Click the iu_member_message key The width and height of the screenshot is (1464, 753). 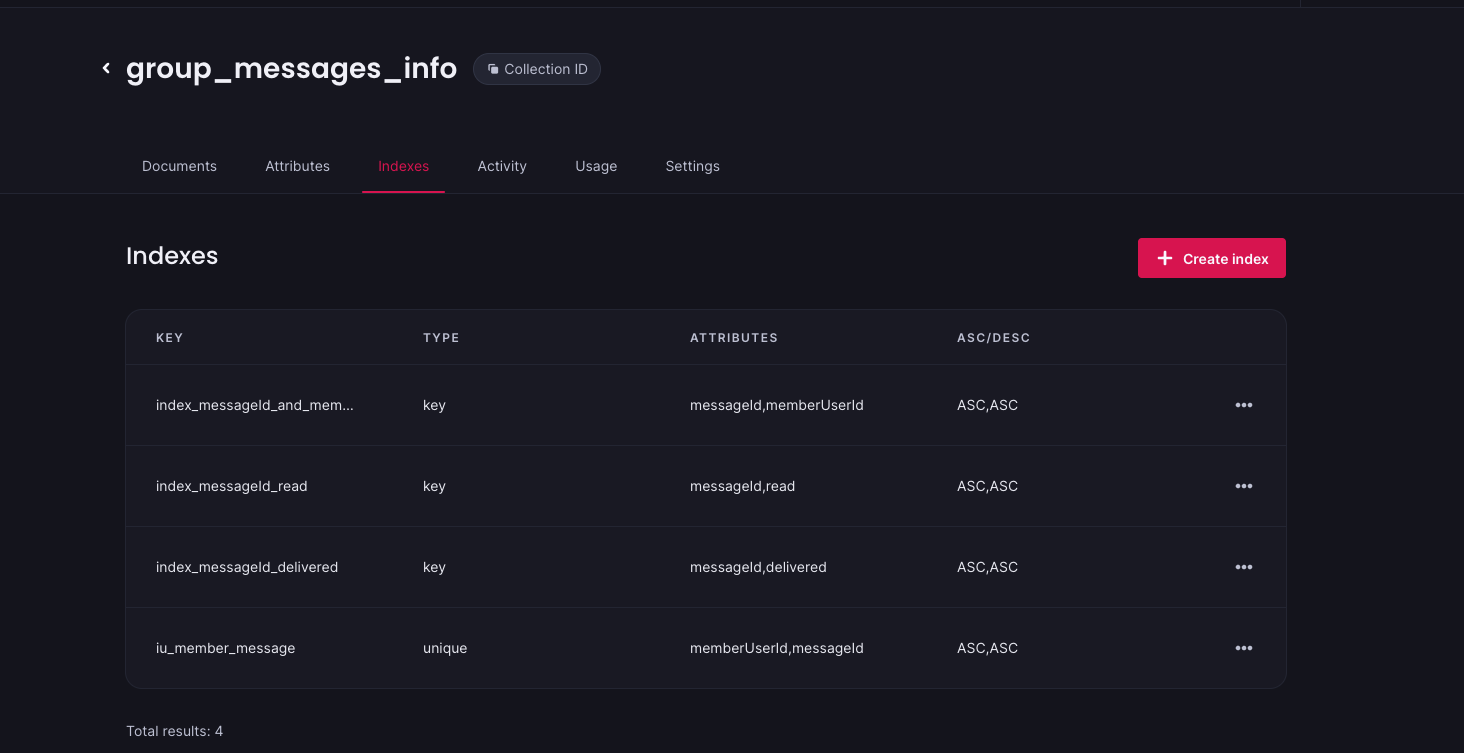[226, 648]
